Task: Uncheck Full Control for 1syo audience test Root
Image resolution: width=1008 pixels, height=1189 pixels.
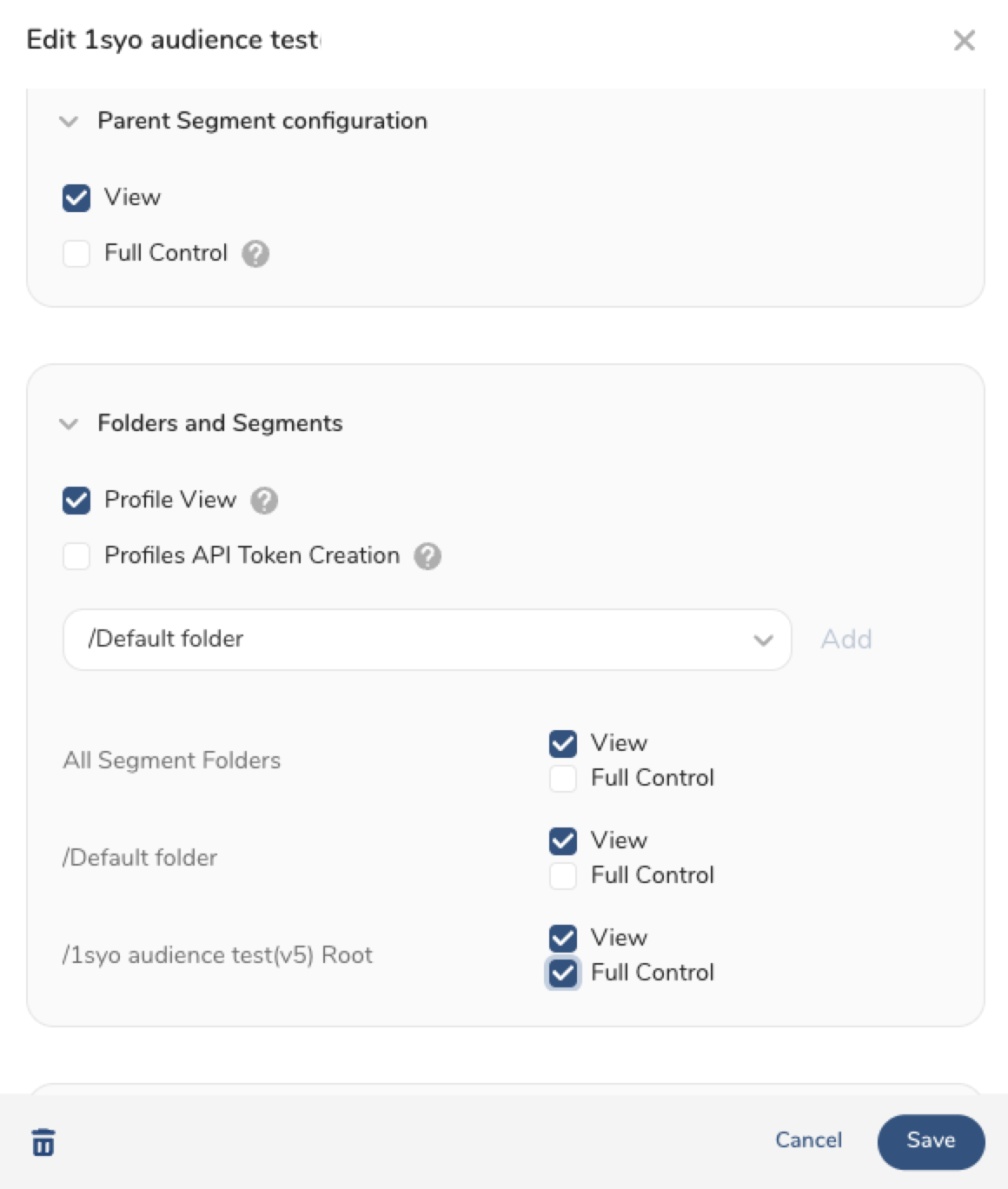Action: point(563,973)
